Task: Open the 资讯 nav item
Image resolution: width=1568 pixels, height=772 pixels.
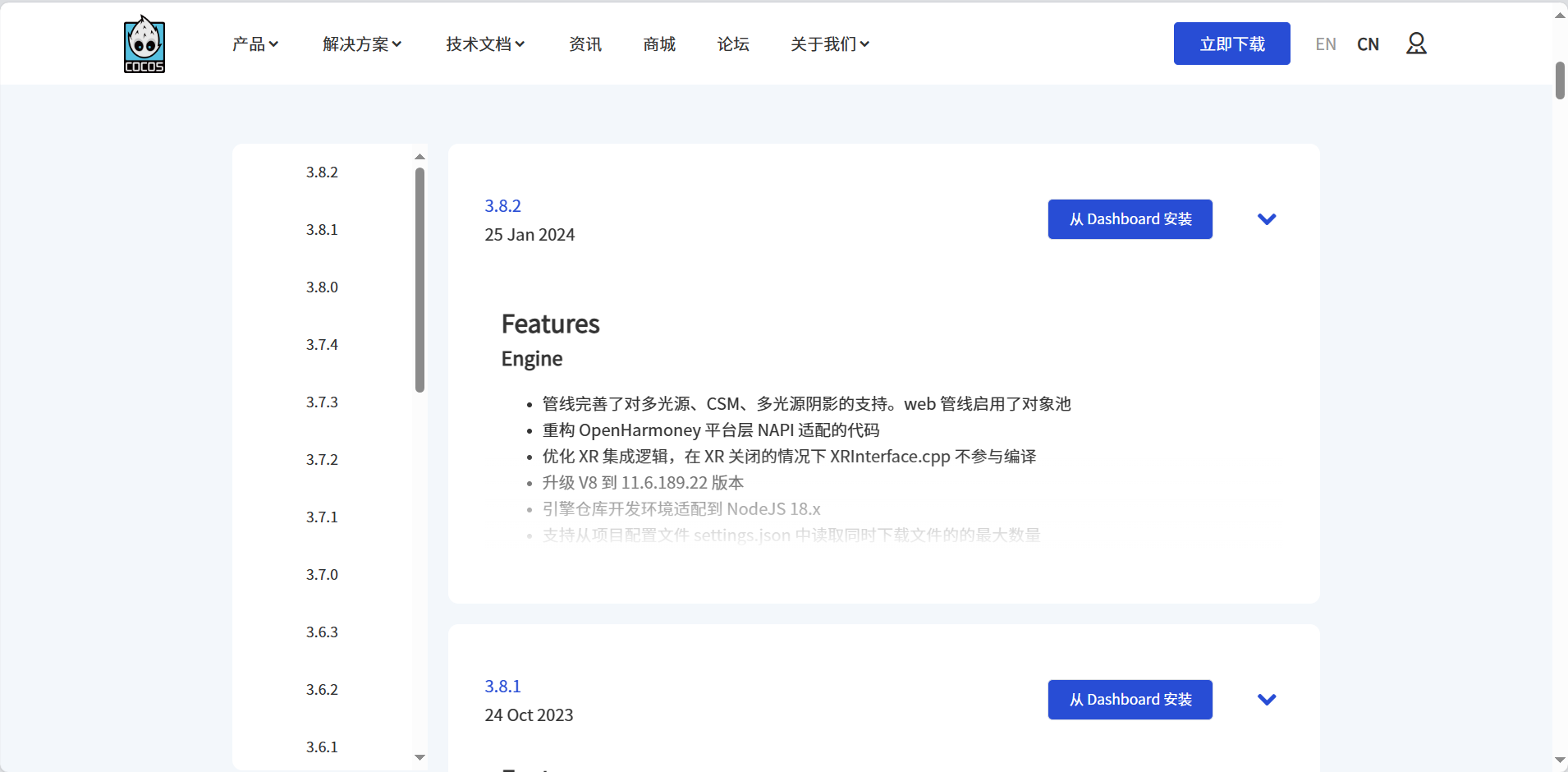Action: pyautogui.click(x=585, y=44)
